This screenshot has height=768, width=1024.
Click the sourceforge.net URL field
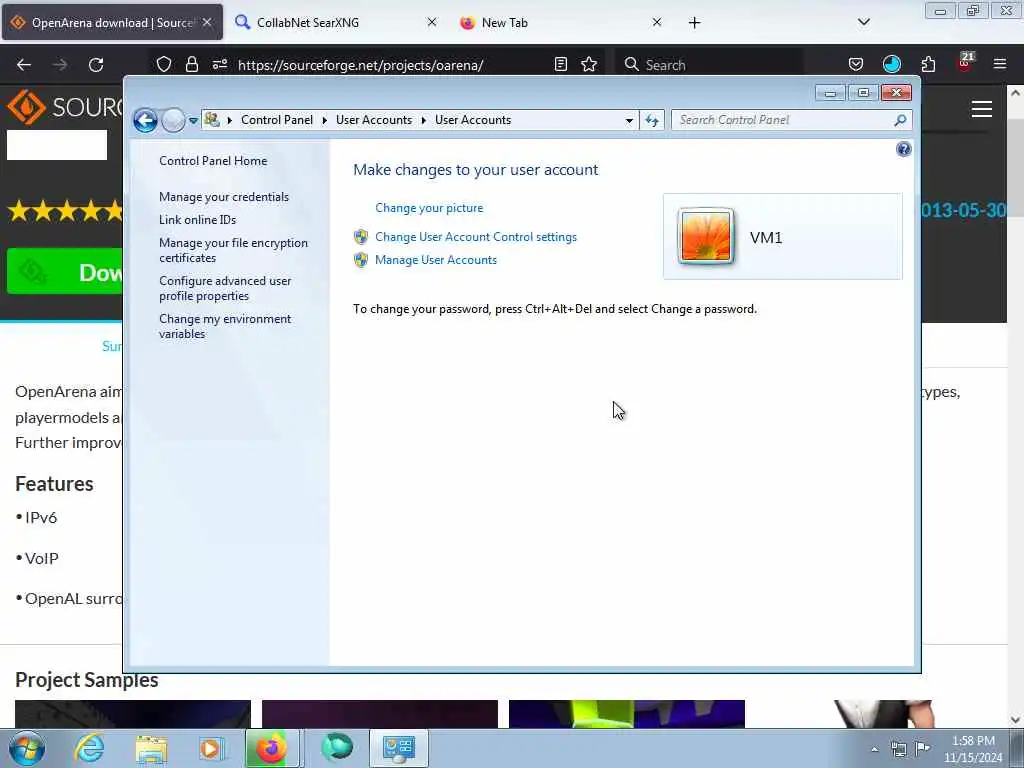coord(360,65)
